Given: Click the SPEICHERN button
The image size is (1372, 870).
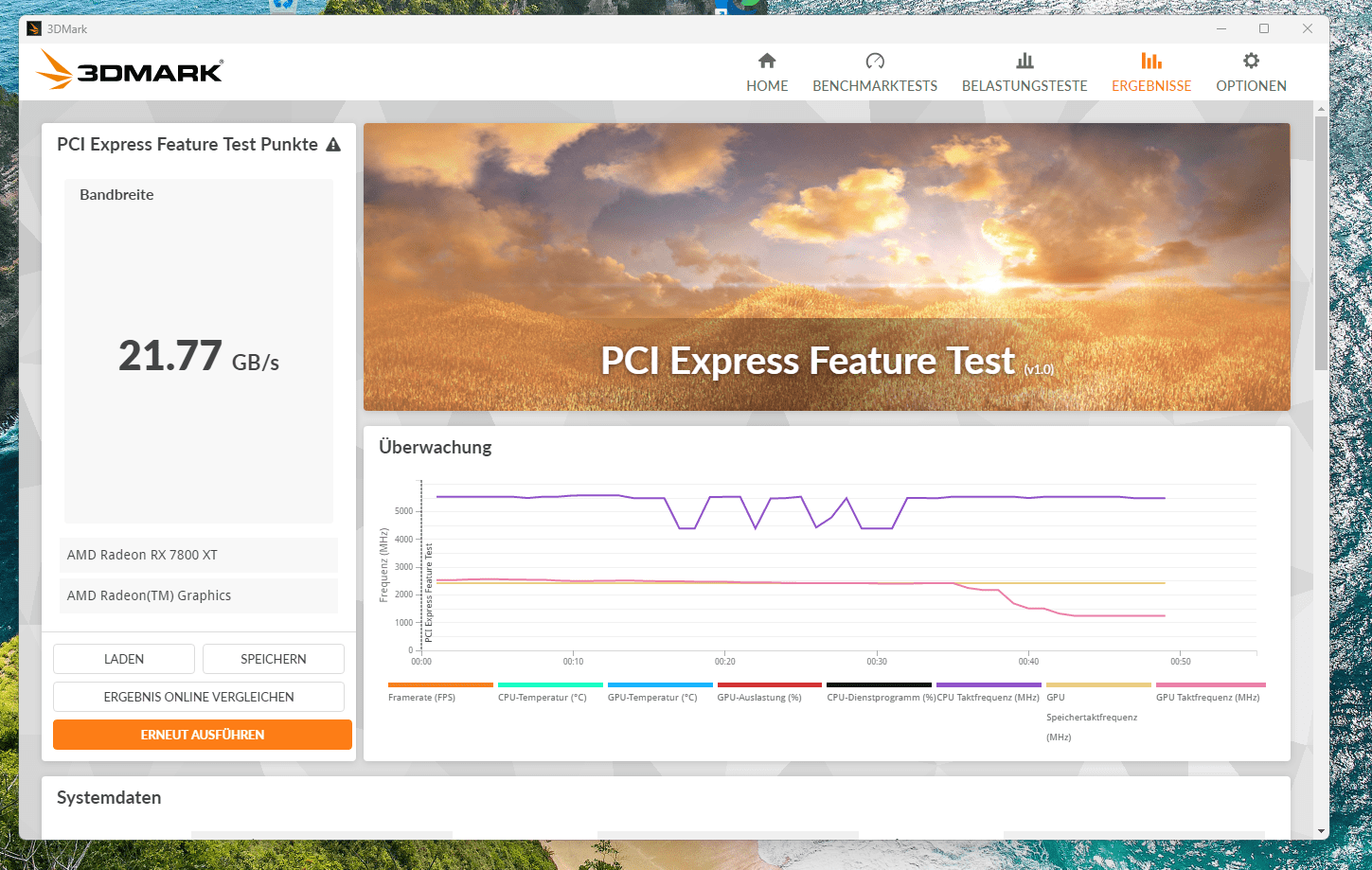Looking at the screenshot, I should pyautogui.click(x=274, y=659).
